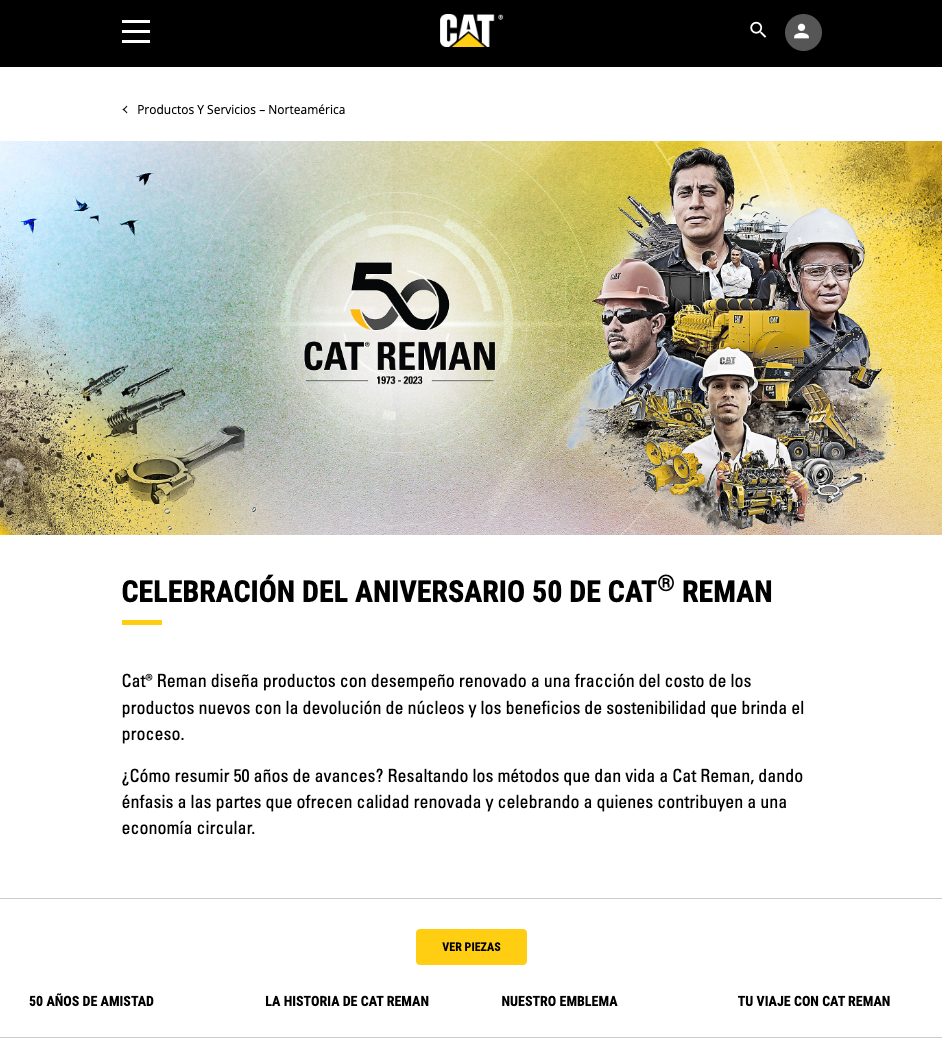The width and height of the screenshot is (942, 1049).
Task: Click the CAT logo in header
Action: point(470,31)
